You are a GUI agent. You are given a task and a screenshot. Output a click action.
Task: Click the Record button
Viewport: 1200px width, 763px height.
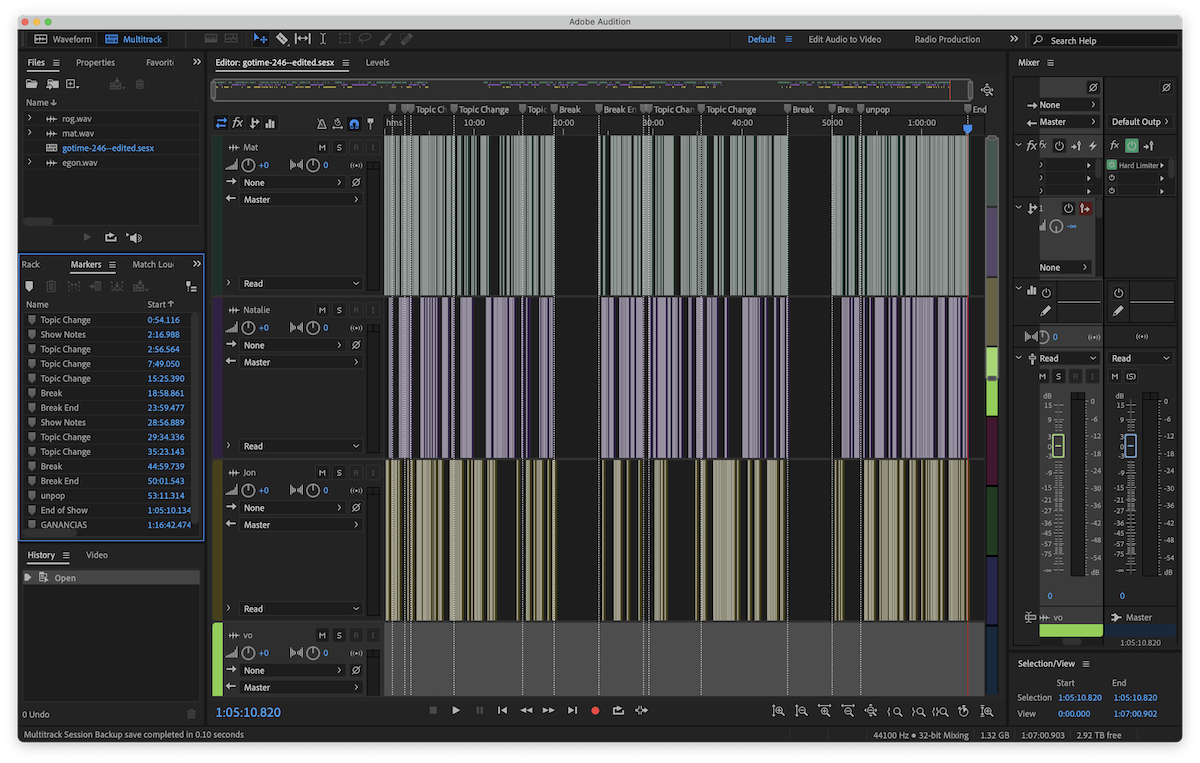pyautogui.click(x=595, y=710)
